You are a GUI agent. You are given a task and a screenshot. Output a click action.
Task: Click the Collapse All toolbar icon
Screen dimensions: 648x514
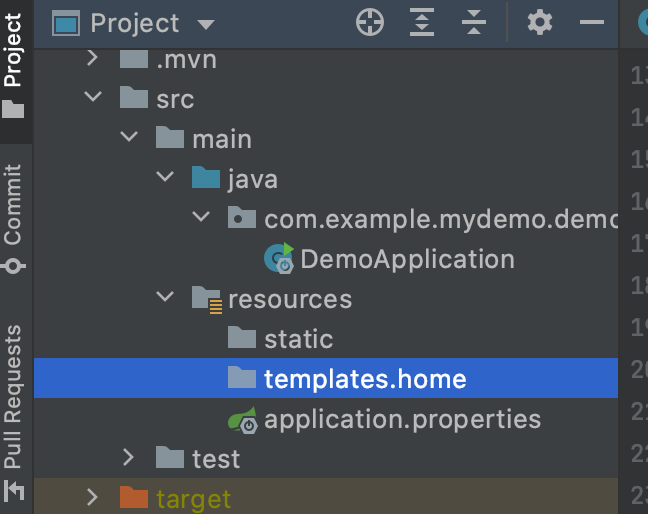click(x=474, y=22)
